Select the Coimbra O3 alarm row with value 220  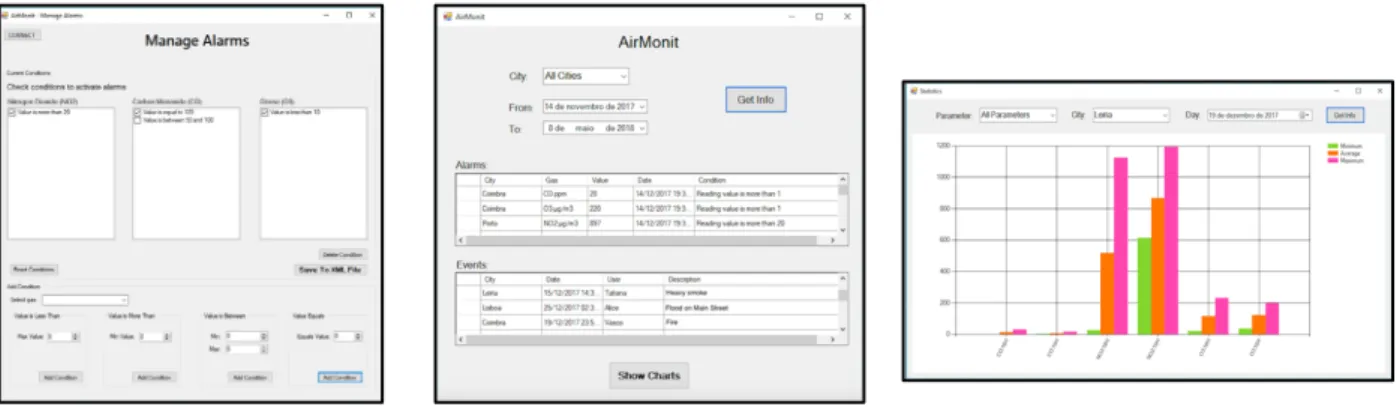point(647,209)
